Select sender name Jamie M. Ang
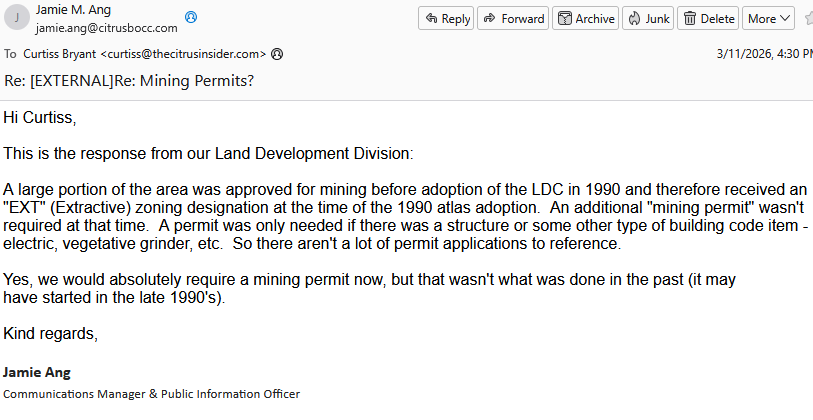This screenshot has width=813, height=420. tap(76, 10)
